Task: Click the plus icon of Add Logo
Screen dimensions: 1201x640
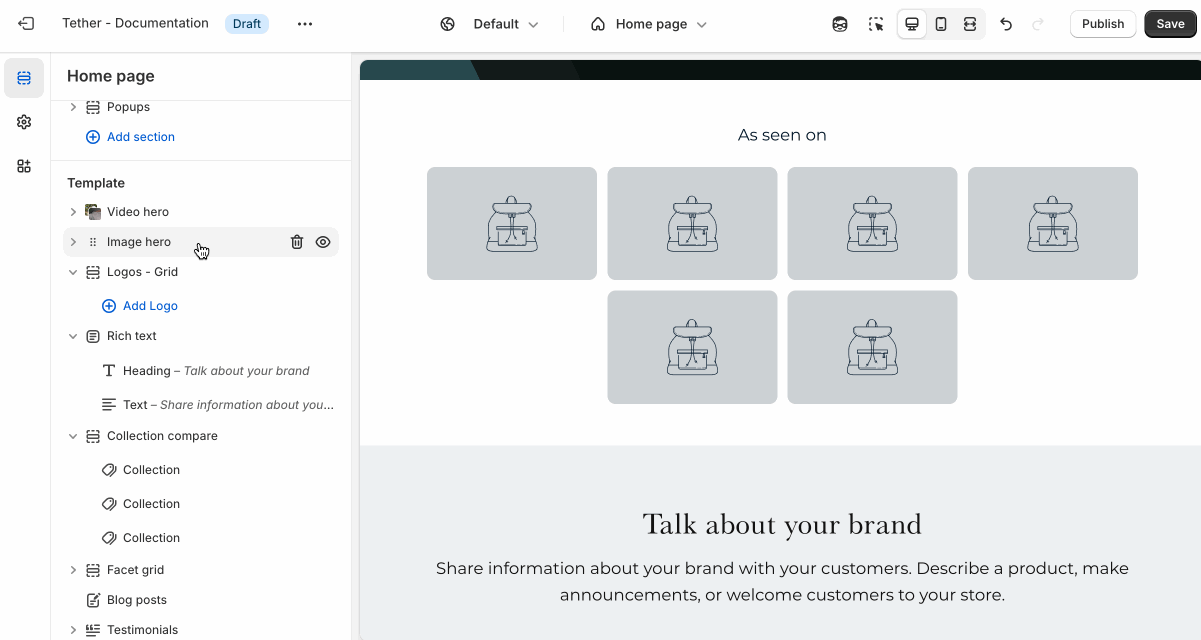Action: click(109, 306)
